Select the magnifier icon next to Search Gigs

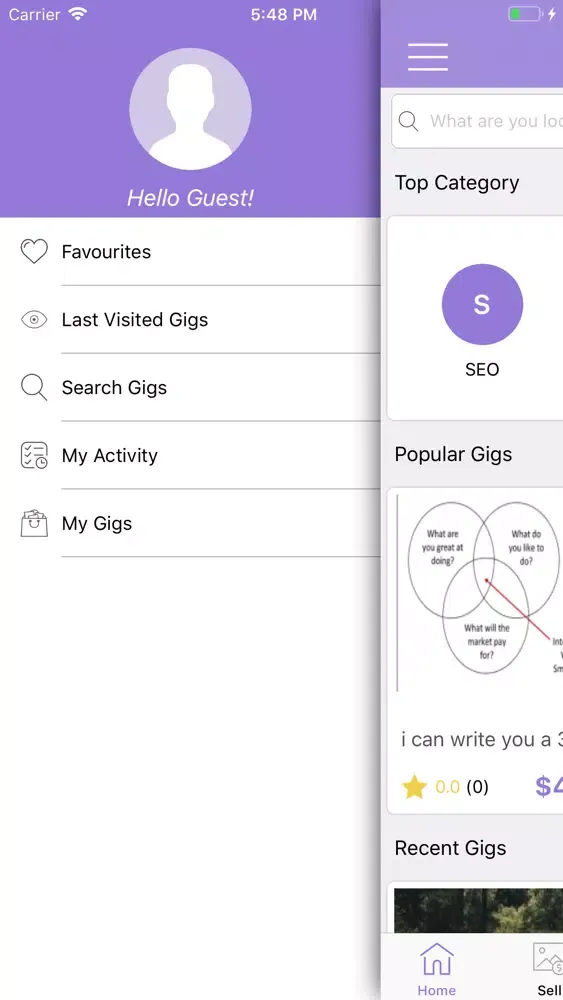point(34,387)
